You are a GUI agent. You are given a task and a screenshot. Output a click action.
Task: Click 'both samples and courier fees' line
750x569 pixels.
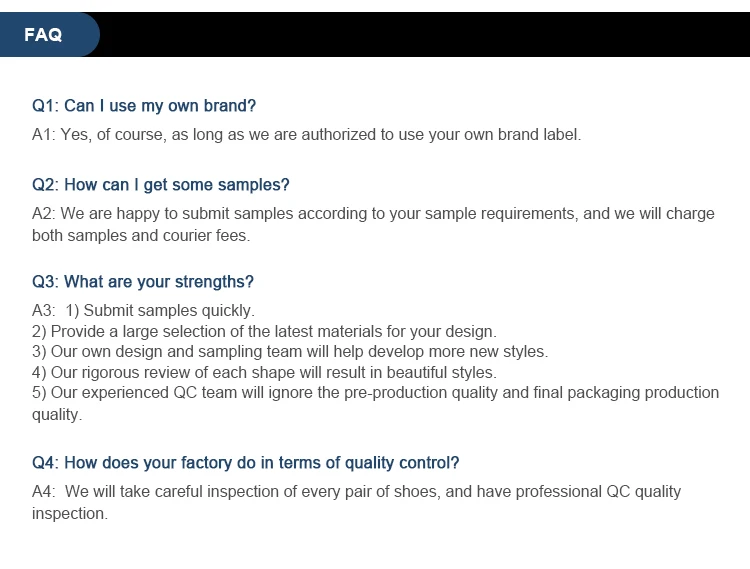click(140, 236)
